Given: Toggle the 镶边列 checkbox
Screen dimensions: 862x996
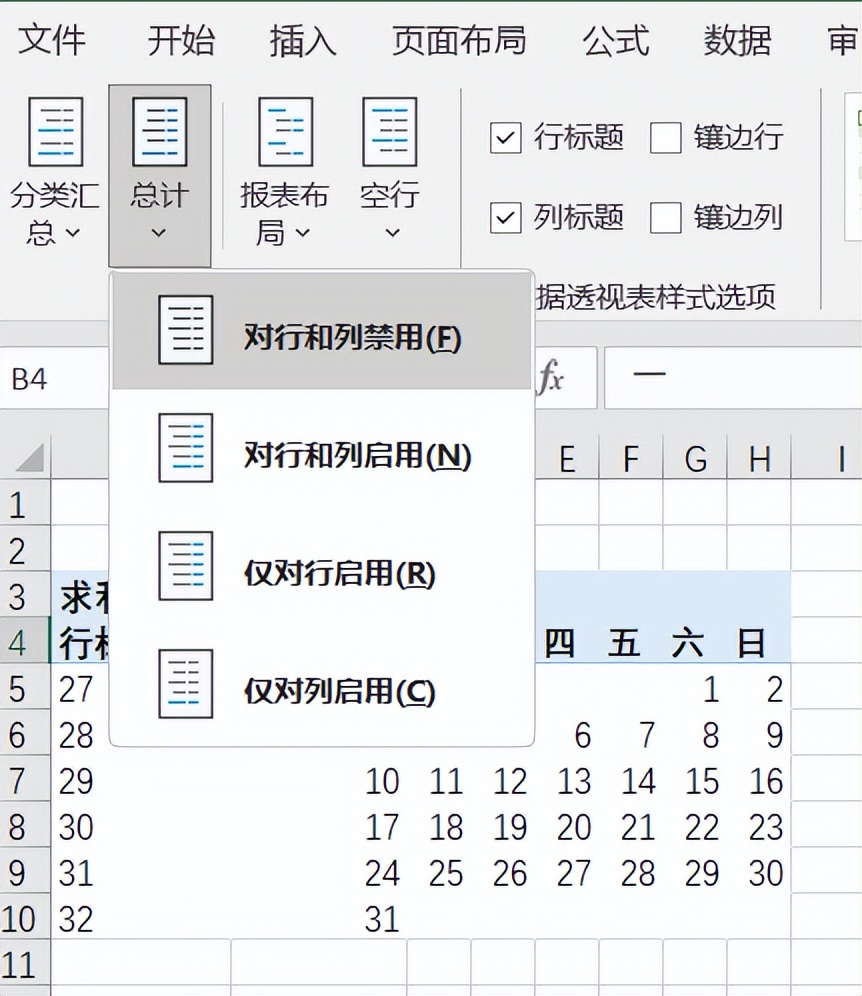Looking at the screenshot, I should 665,217.
